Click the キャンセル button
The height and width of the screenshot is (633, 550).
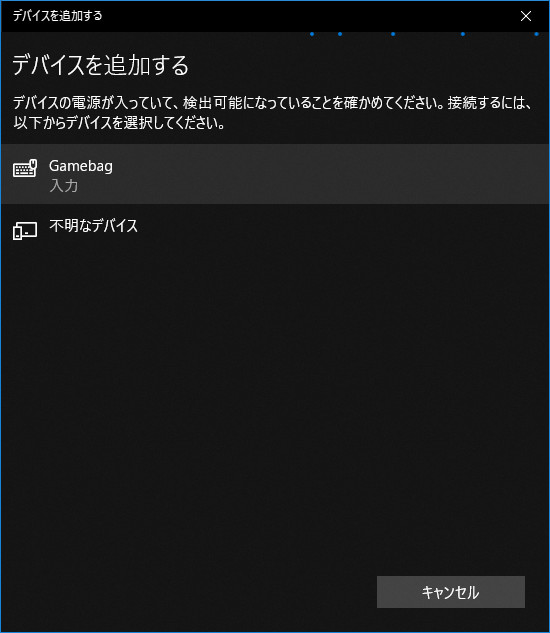pos(451,592)
